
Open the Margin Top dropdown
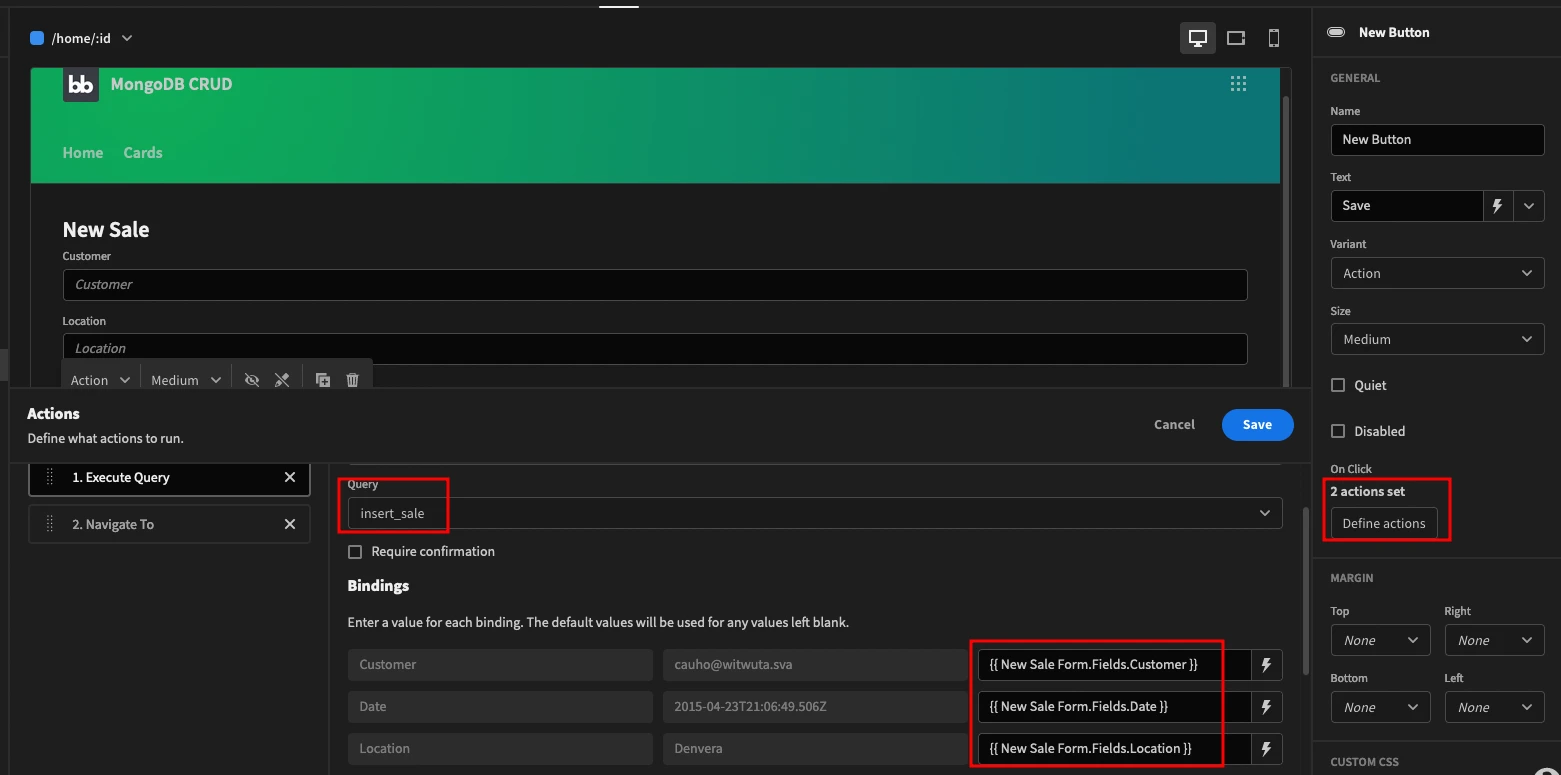[1381, 640]
